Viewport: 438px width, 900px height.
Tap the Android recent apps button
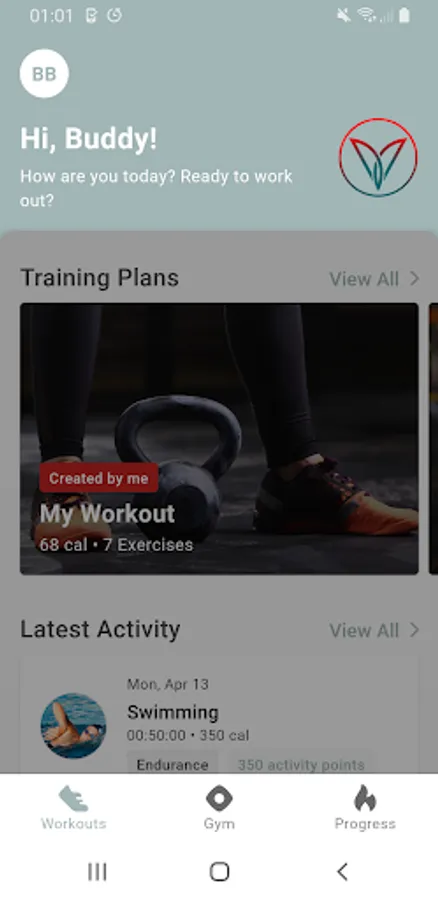(97, 872)
